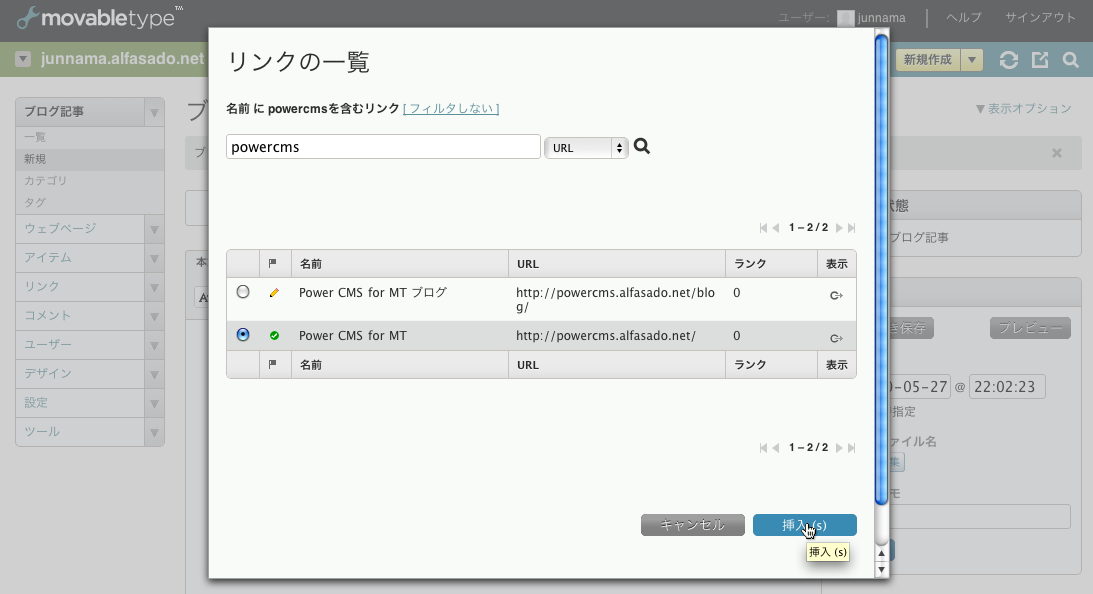The width and height of the screenshot is (1093, 594).
Task: Open タグ in the sidebar
Action: coord(35,202)
